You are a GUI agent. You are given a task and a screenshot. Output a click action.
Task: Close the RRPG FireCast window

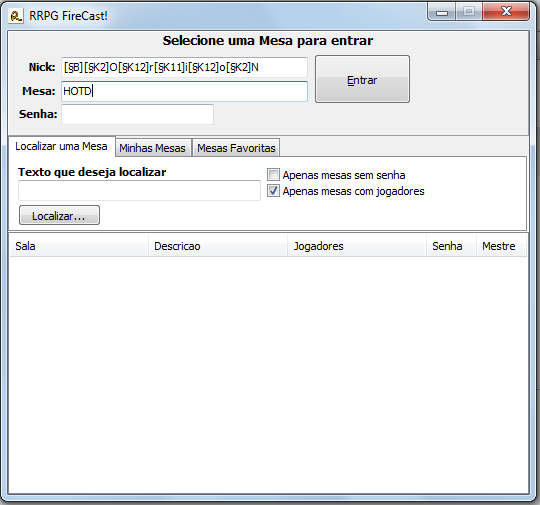[506, 12]
